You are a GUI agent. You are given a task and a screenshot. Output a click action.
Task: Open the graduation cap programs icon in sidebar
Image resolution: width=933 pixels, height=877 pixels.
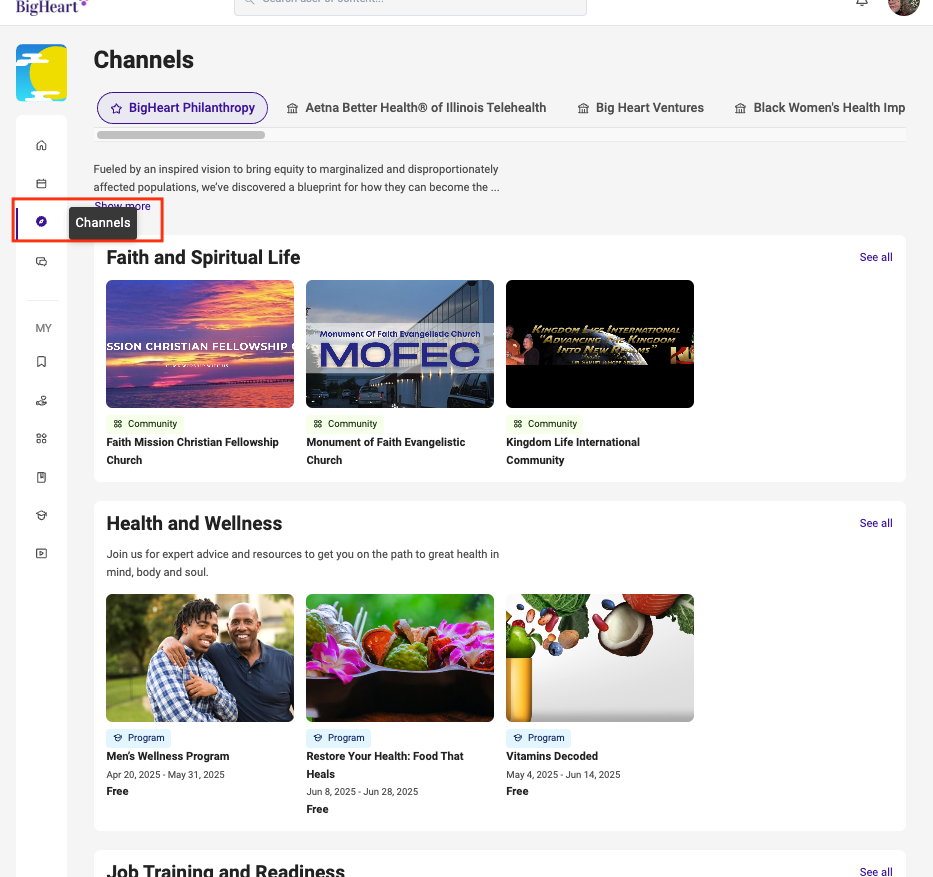click(41, 515)
